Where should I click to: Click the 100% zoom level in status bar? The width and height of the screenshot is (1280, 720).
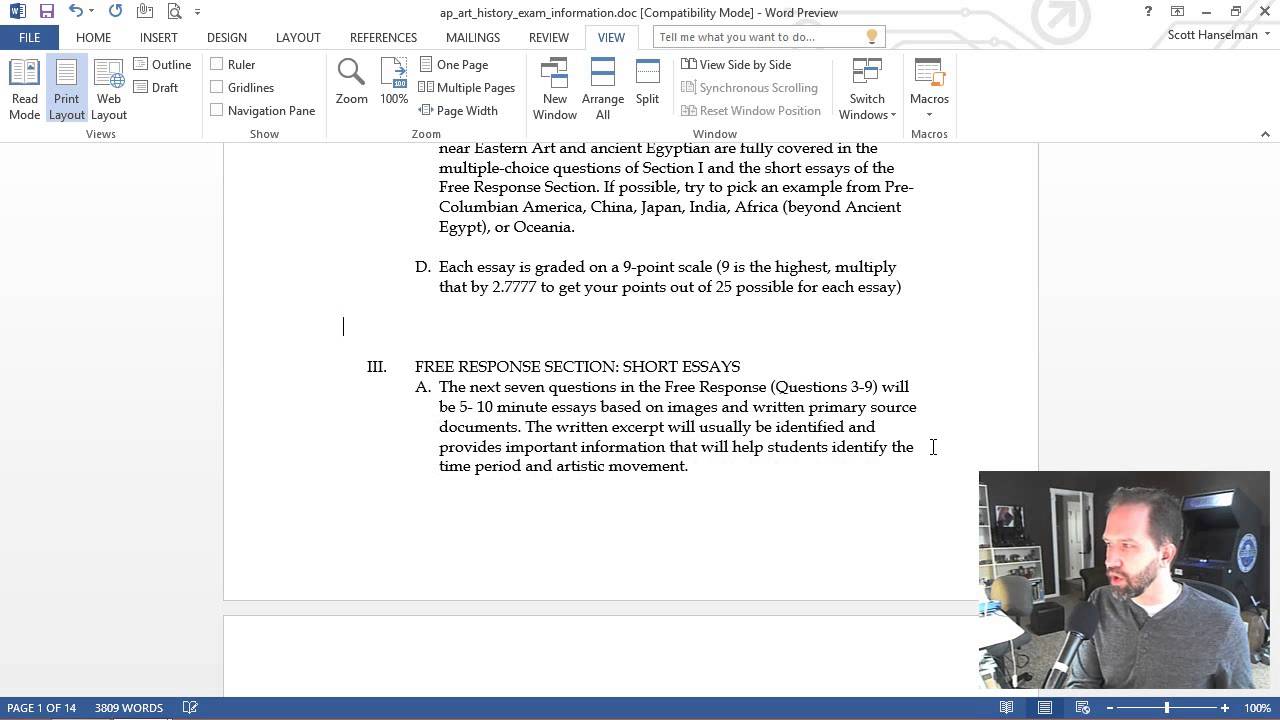(x=1257, y=708)
